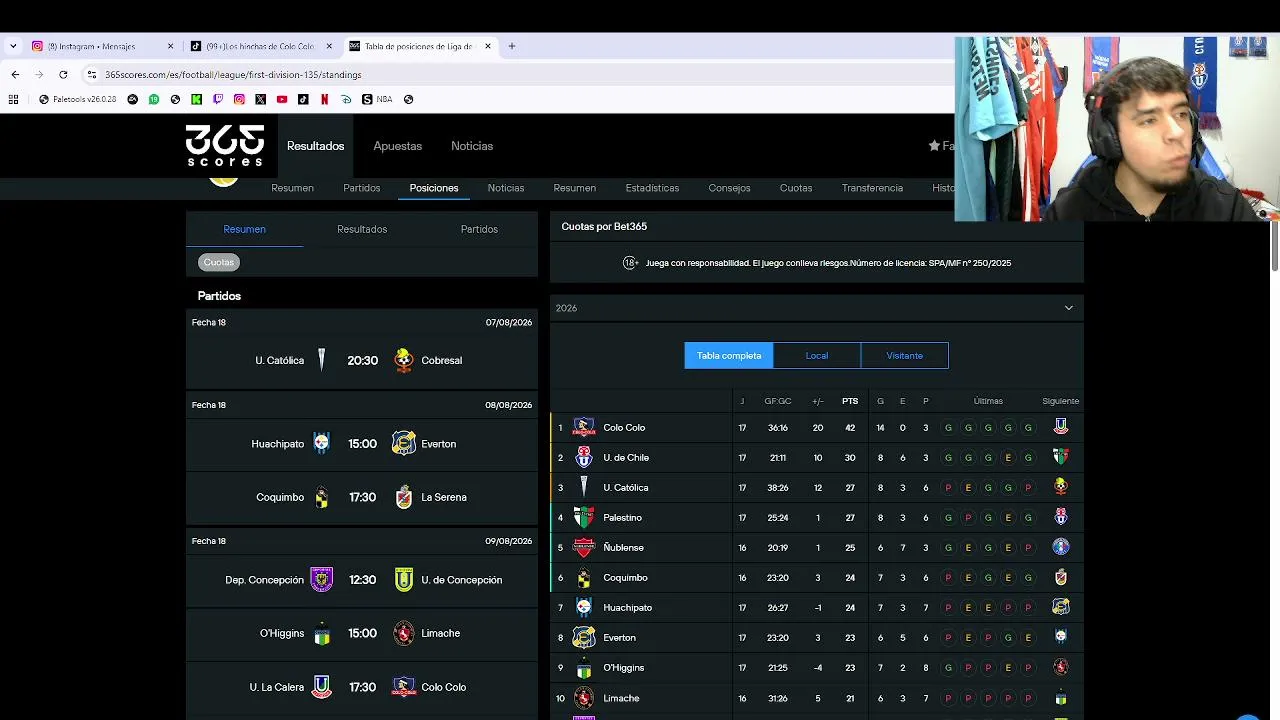This screenshot has height=720, width=1280.
Task: Switch to the Instagram Mensajes browser tab
Action: [100, 46]
